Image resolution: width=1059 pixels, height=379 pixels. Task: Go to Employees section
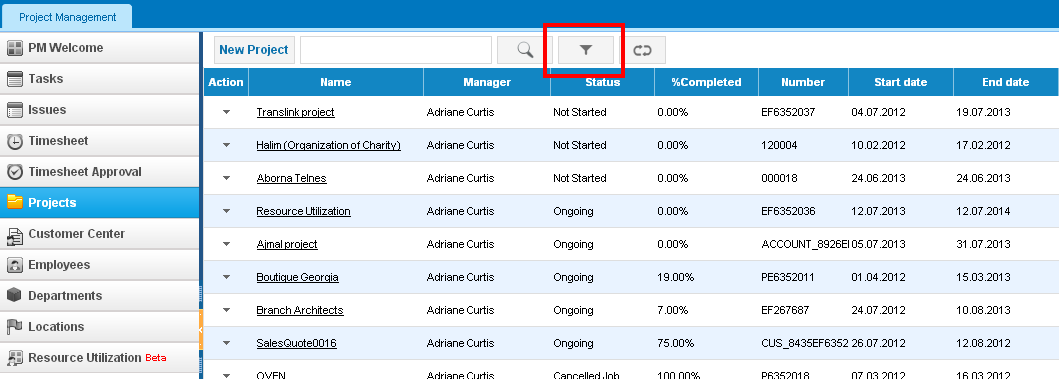99,265
